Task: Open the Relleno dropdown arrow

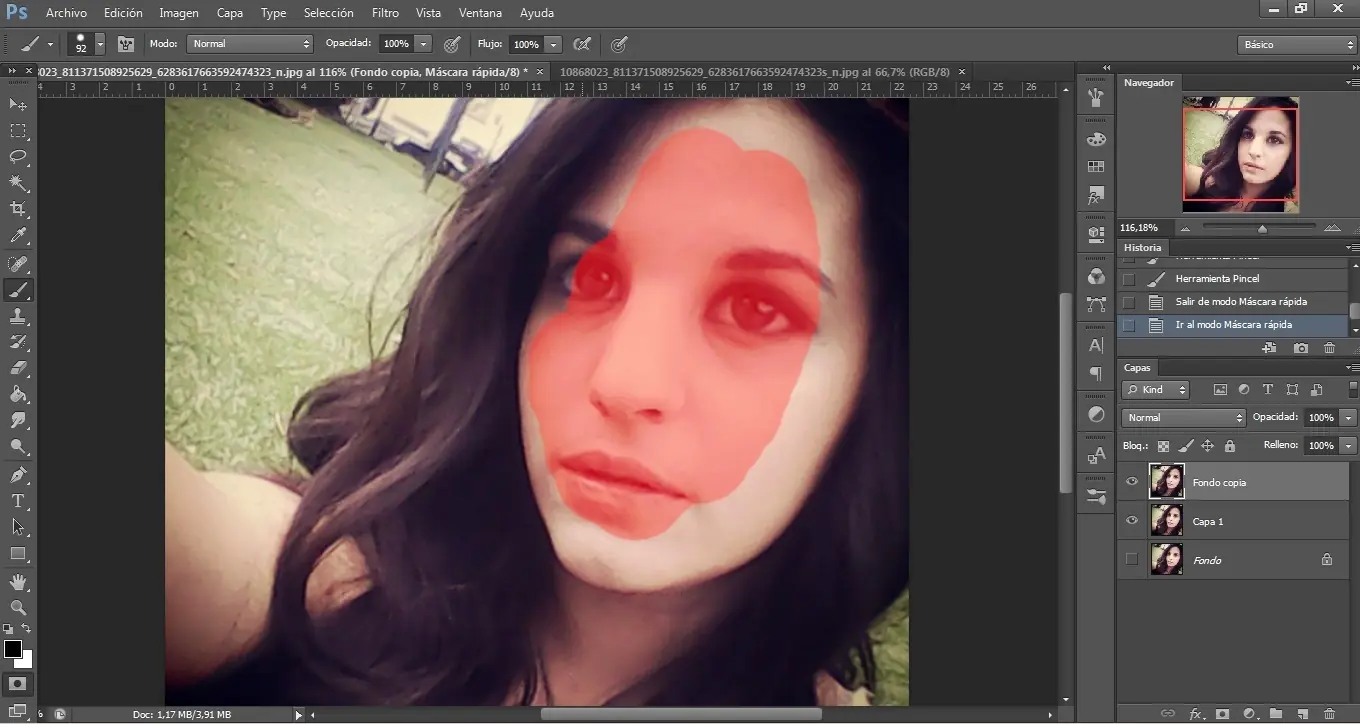Action: [1349, 446]
